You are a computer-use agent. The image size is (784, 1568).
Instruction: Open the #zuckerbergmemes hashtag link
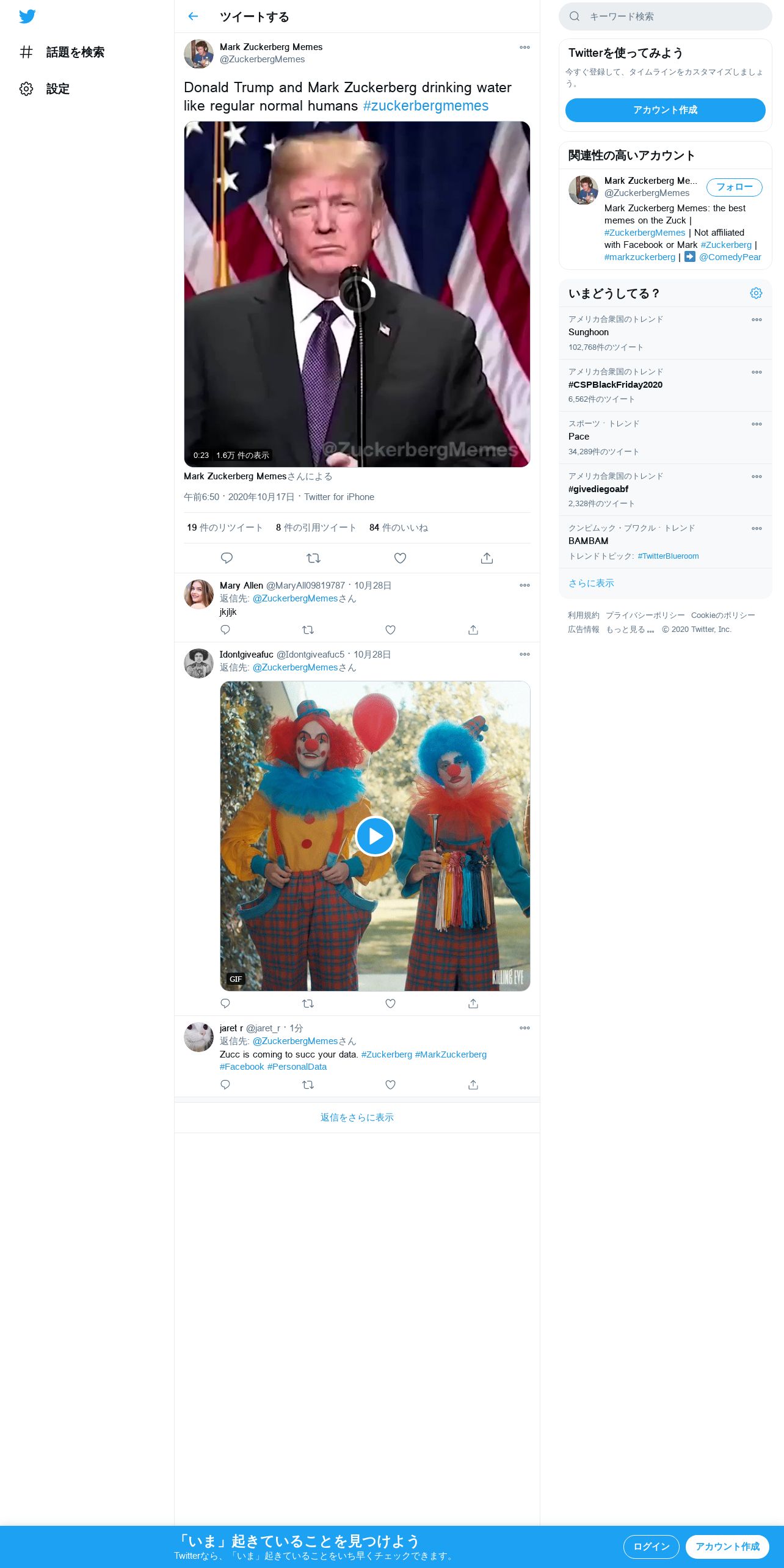coord(426,106)
